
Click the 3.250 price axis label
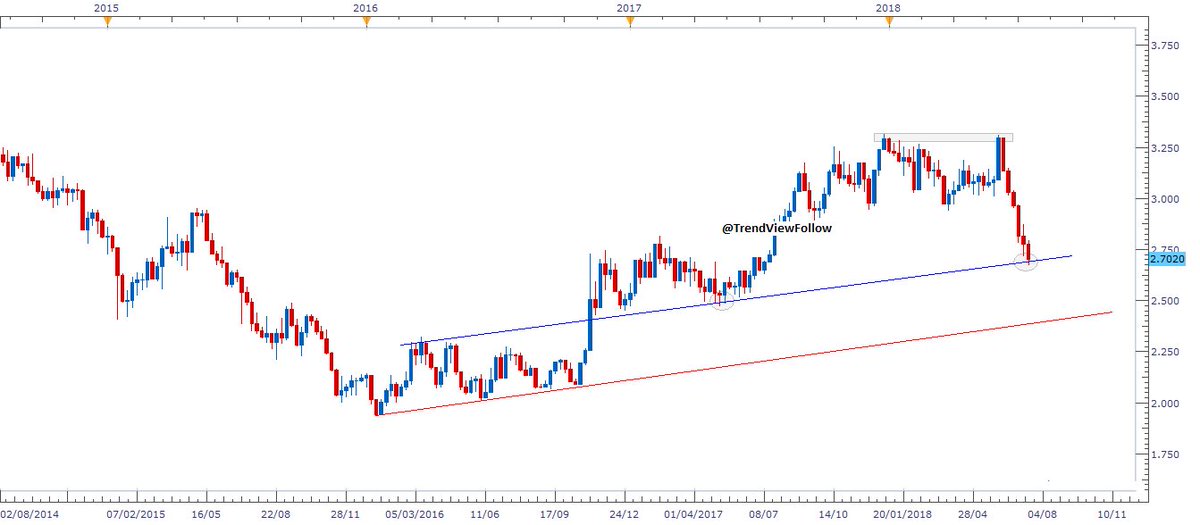click(x=1167, y=148)
